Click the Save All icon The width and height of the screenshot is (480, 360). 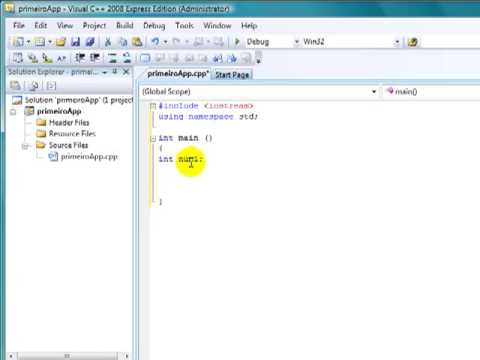pyautogui.click(x=90, y=42)
